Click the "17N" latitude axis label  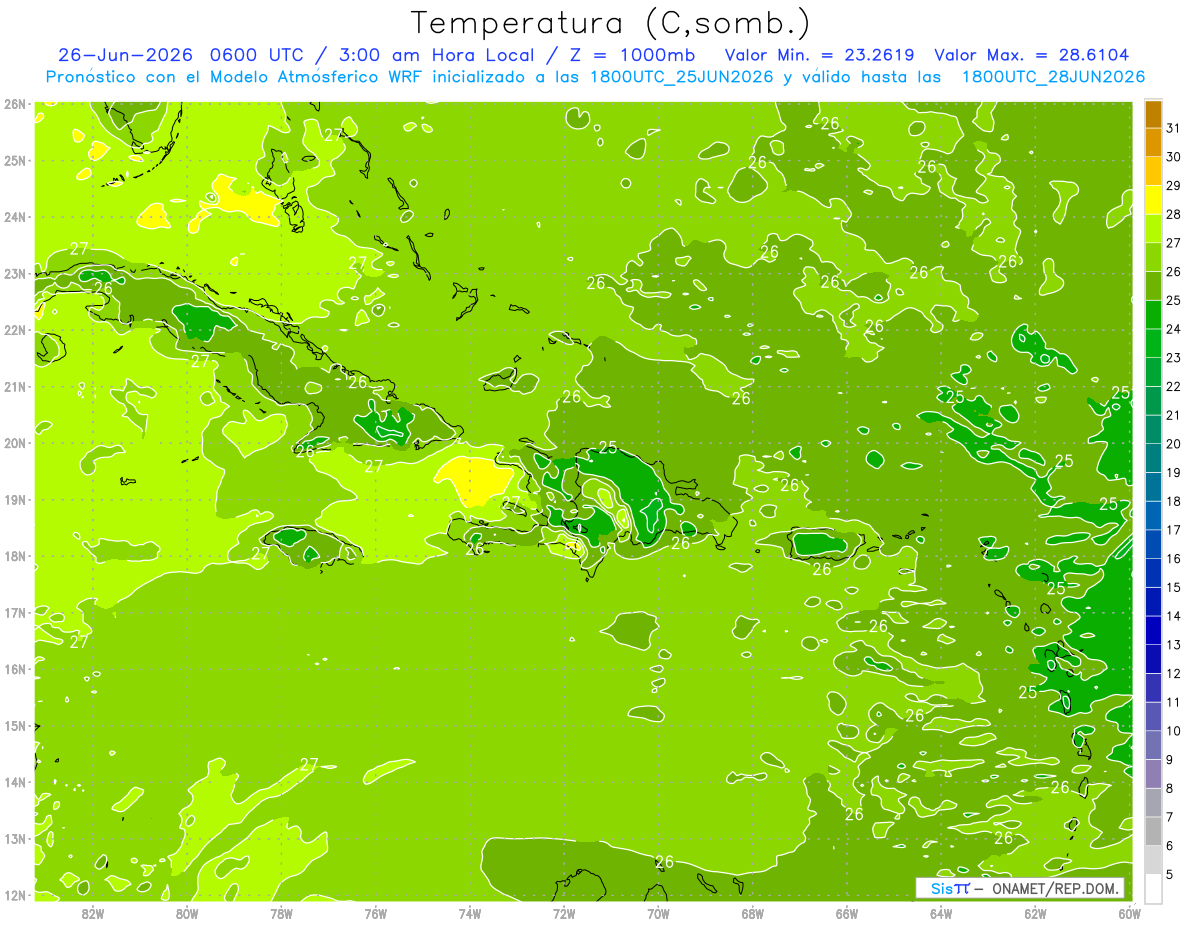click(15, 612)
